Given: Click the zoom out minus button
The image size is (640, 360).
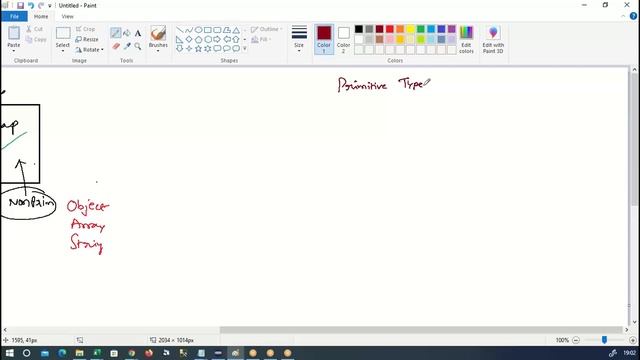Looking at the screenshot, I should pos(576,340).
